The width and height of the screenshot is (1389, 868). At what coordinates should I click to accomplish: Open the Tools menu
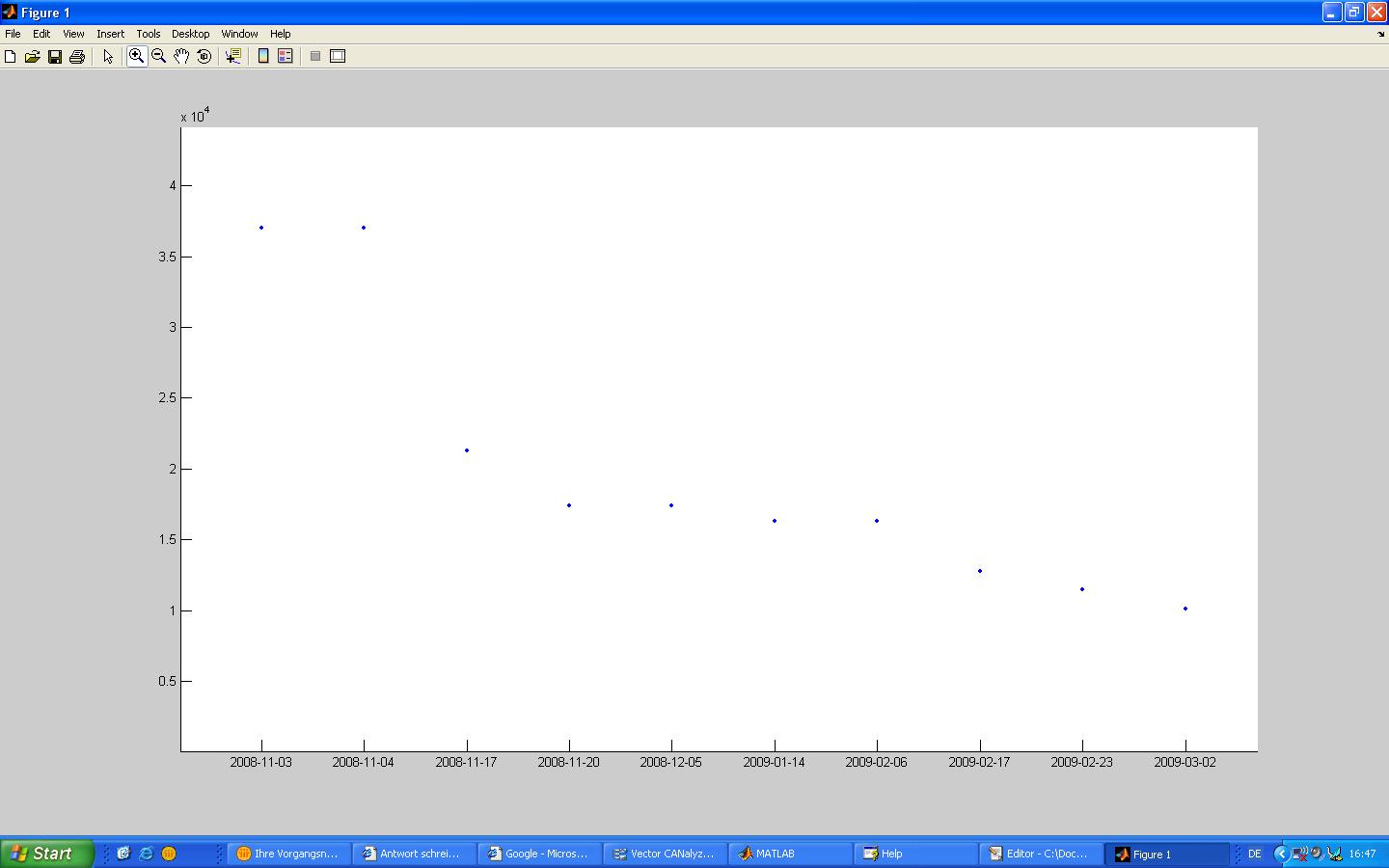[x=148, y=34]
